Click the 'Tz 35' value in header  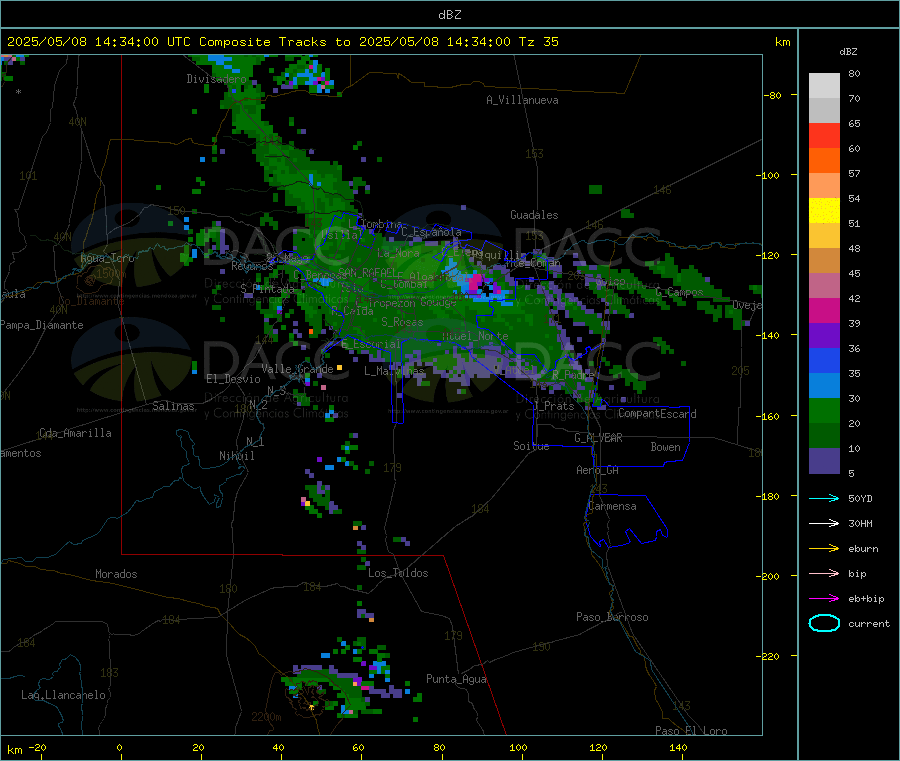538,42
